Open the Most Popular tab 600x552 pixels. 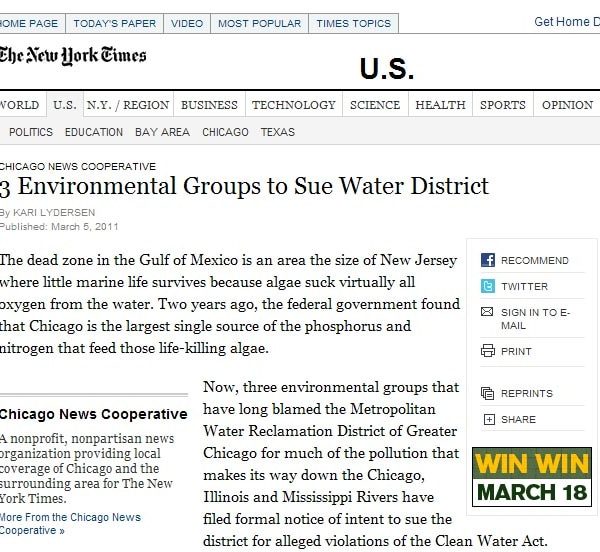[x=259, y=23]
